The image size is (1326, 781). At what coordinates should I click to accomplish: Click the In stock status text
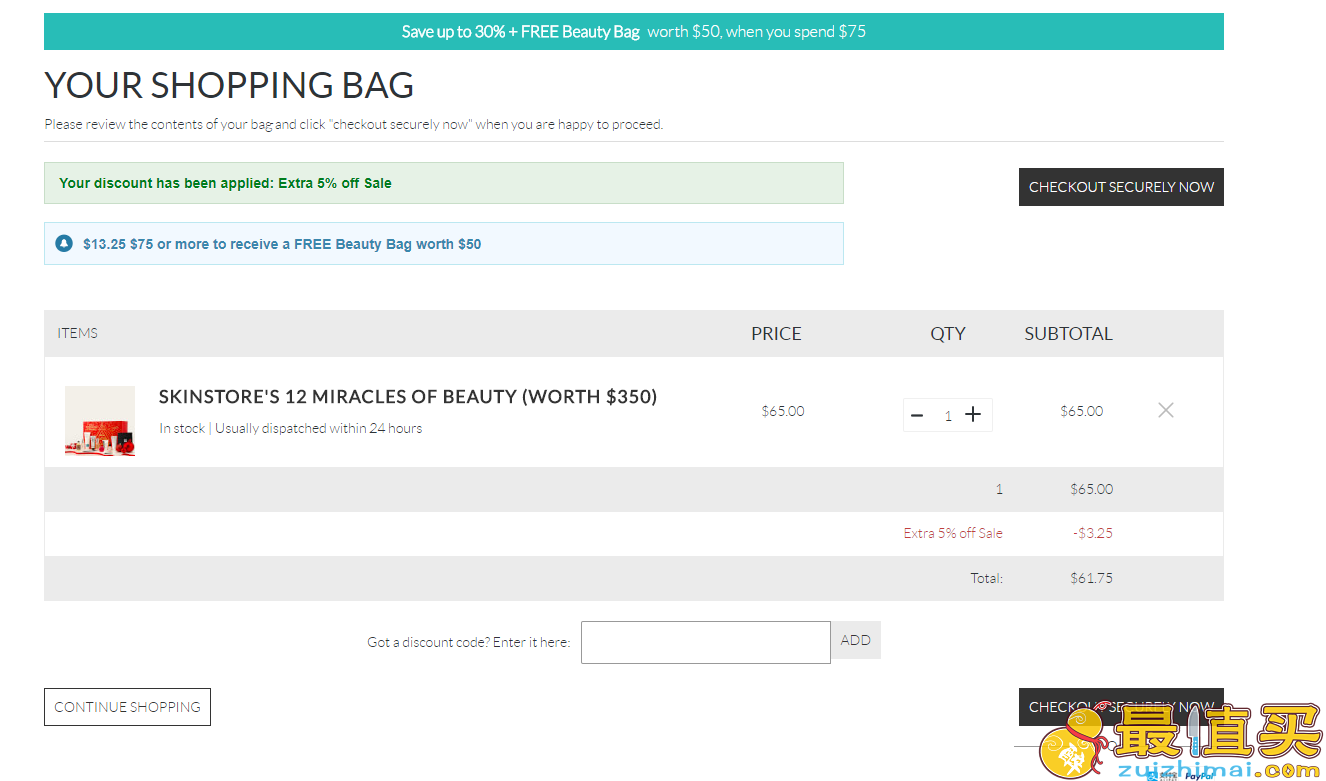point(182,428)
